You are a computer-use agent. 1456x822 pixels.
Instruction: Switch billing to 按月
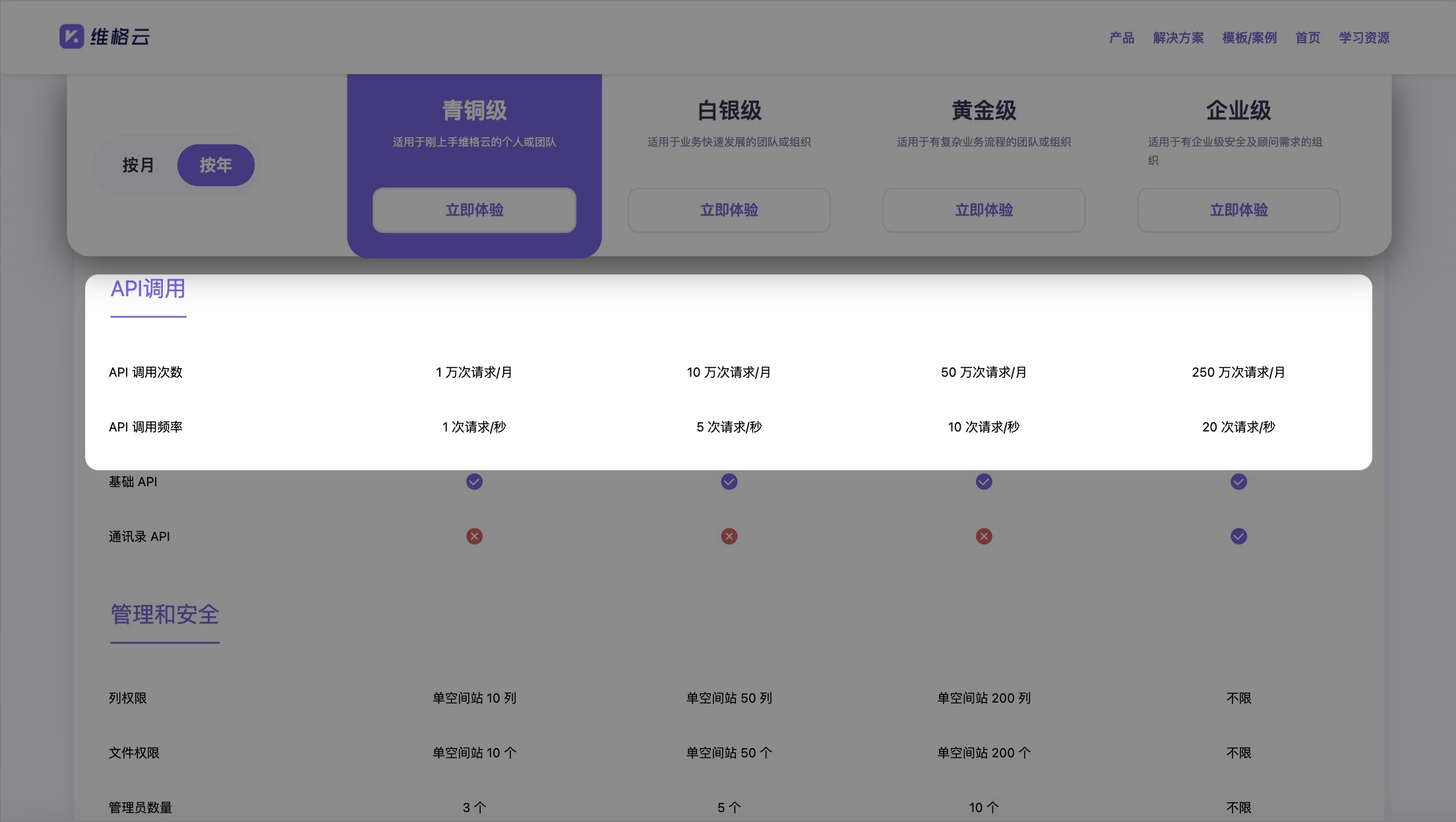[138, 165]
